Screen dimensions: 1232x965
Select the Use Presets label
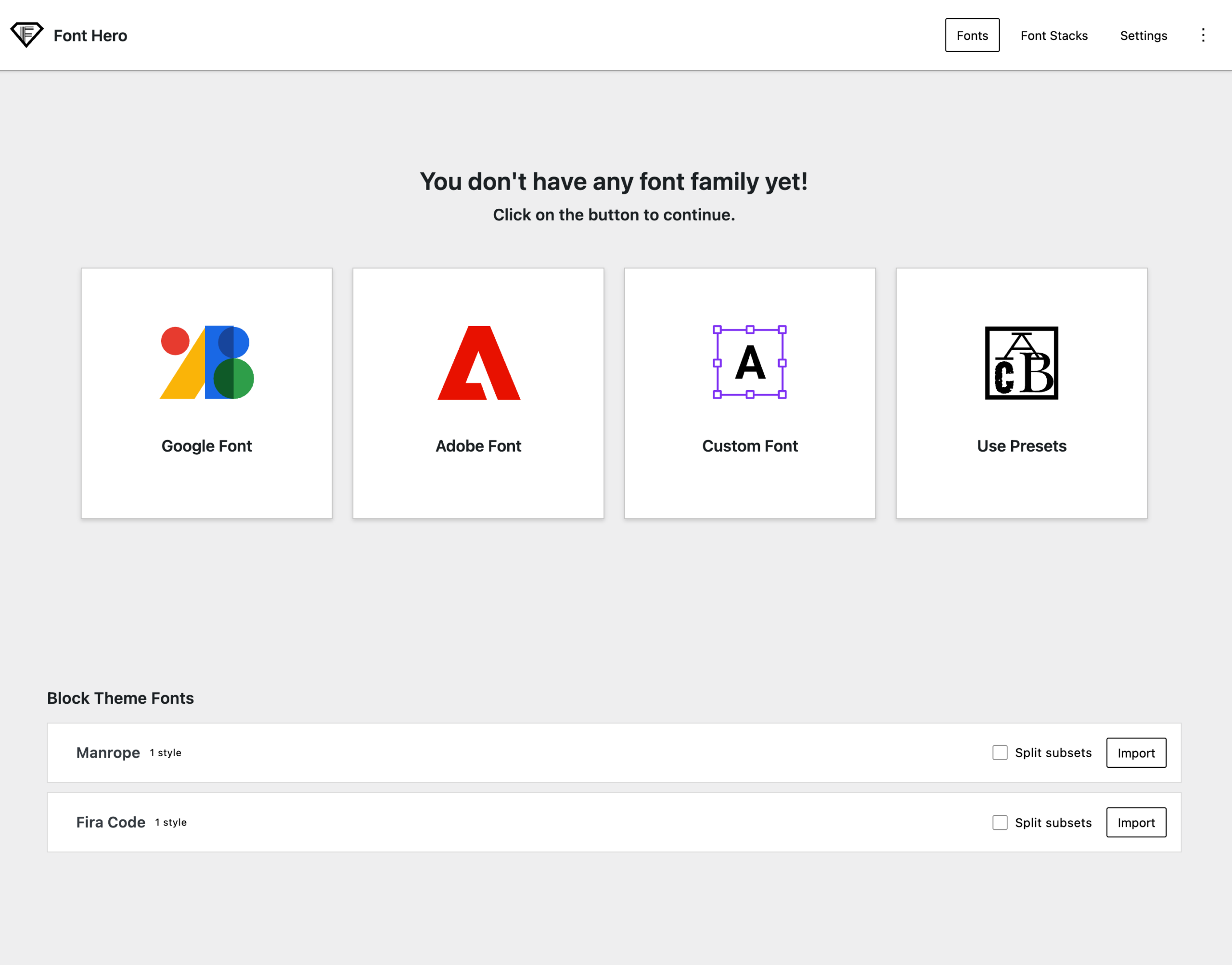coord(1022,446)
